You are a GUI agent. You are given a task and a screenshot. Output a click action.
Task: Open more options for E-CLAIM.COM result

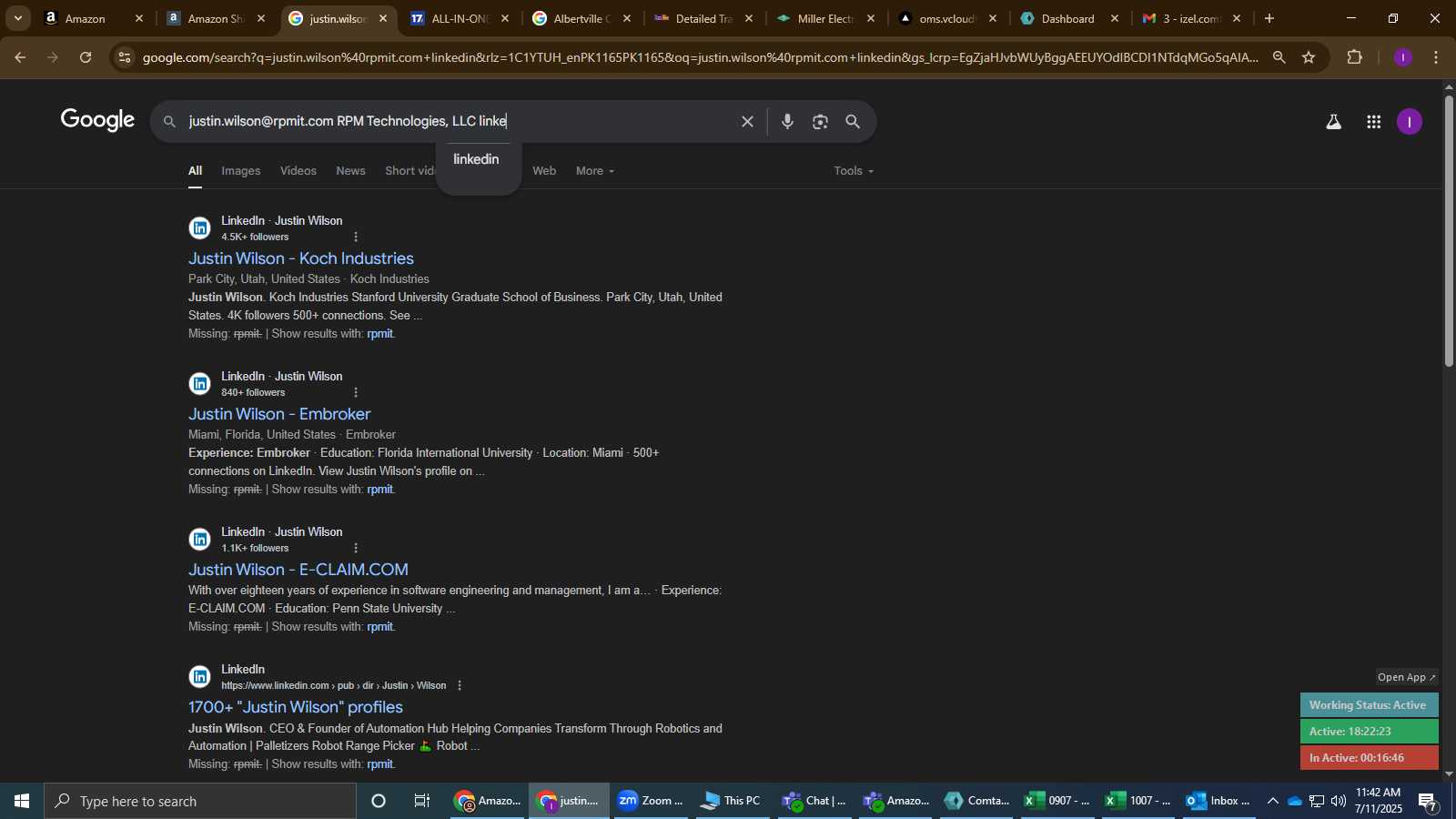tap(356, 548)
